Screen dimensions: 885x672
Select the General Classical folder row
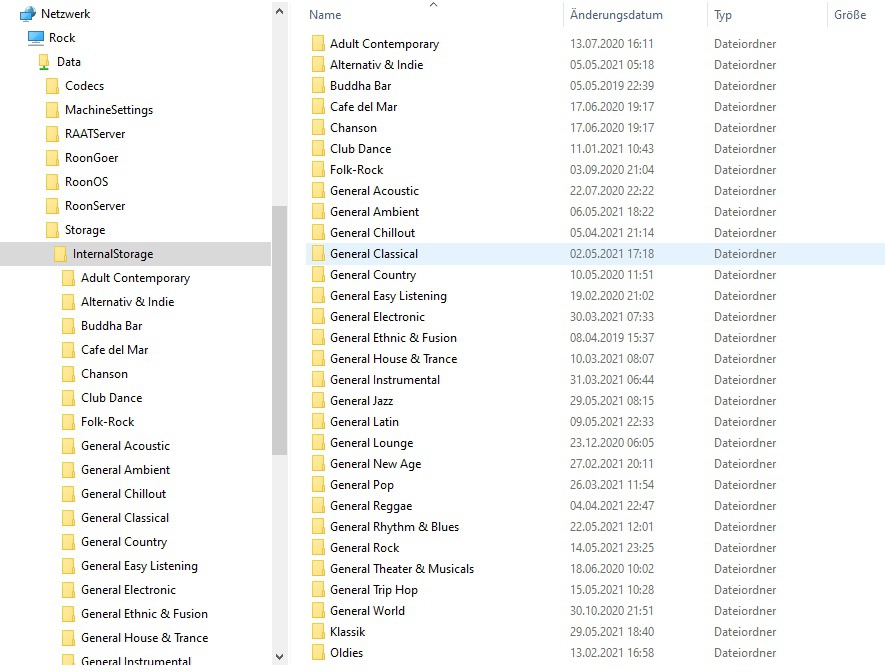(374, 254)
